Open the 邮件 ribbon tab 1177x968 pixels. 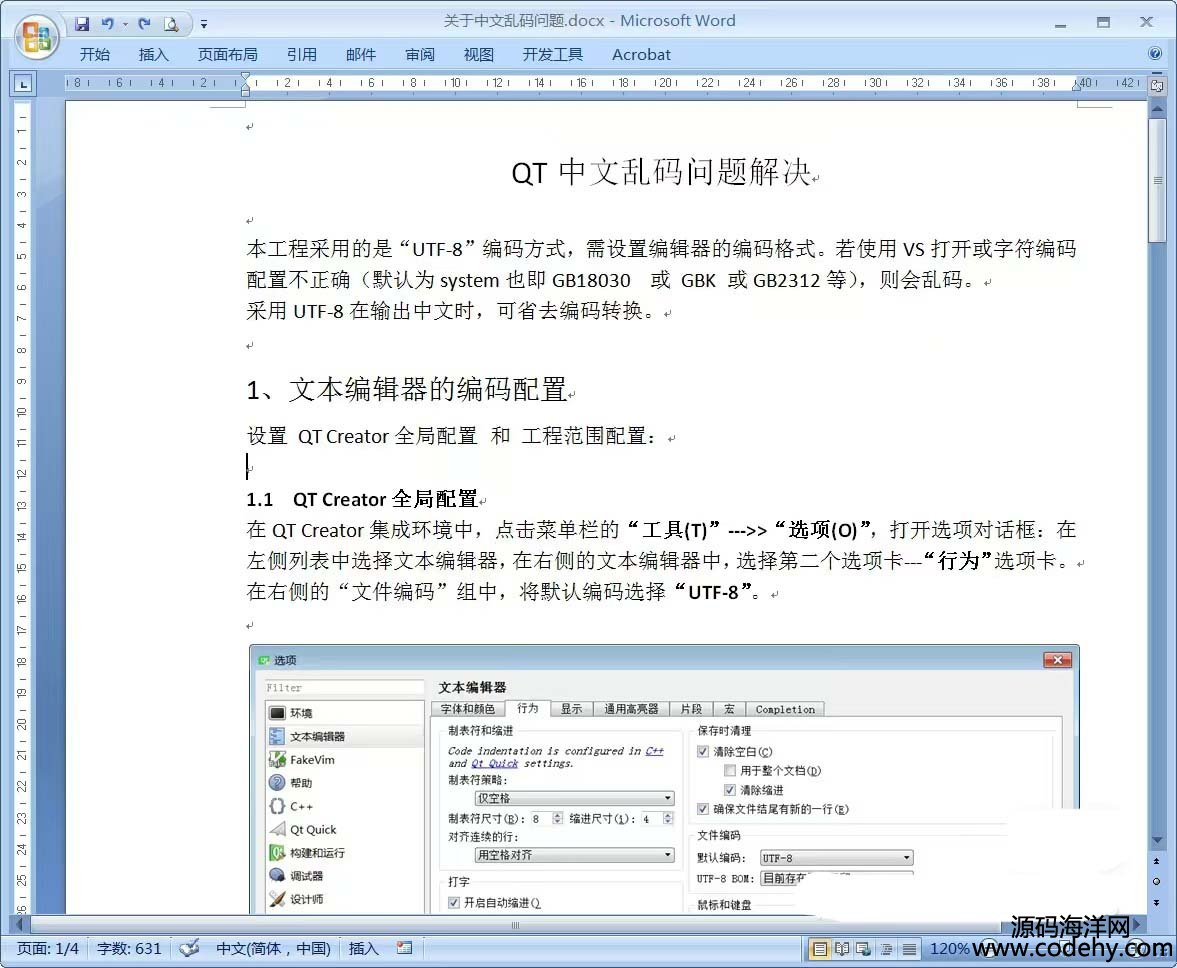pos(360,55)
